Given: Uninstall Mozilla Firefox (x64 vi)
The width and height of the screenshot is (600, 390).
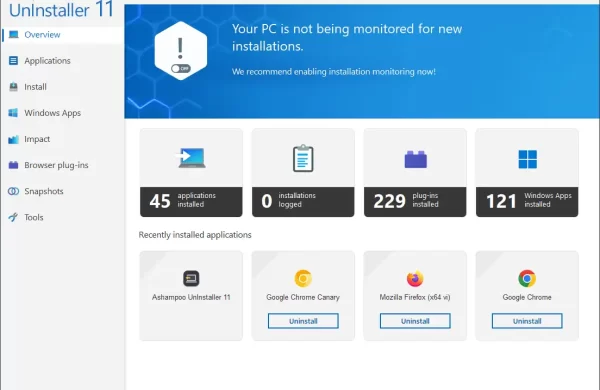Looking at the screenshot, I should click(x=415, y=321).
